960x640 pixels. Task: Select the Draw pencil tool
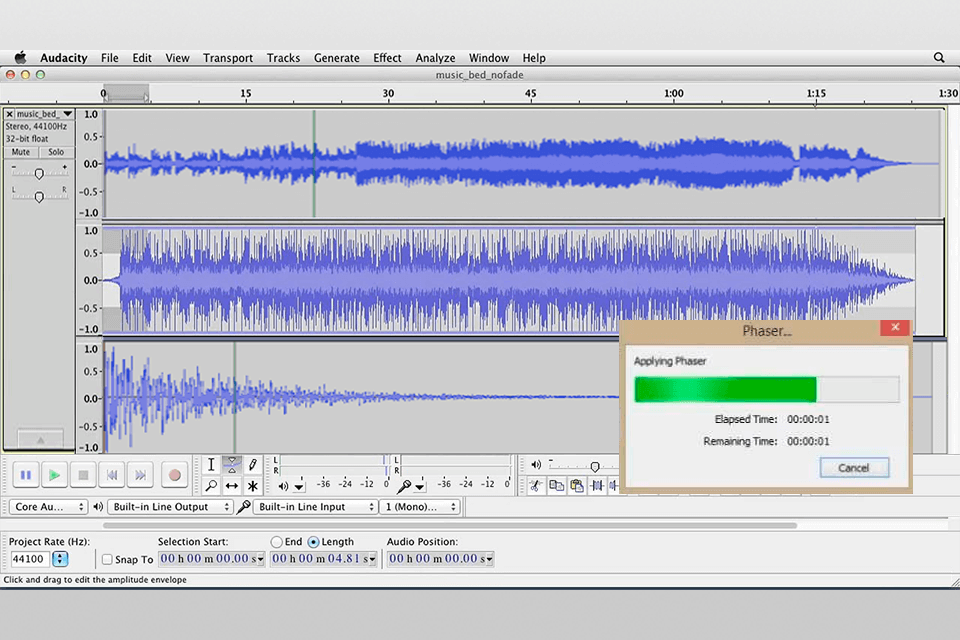253,465
